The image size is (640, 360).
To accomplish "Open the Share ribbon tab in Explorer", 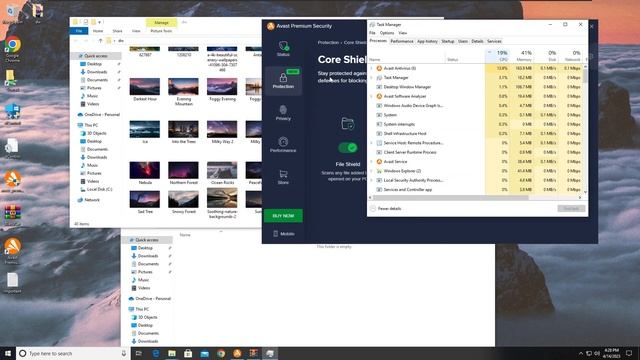I will click(118, 31).
